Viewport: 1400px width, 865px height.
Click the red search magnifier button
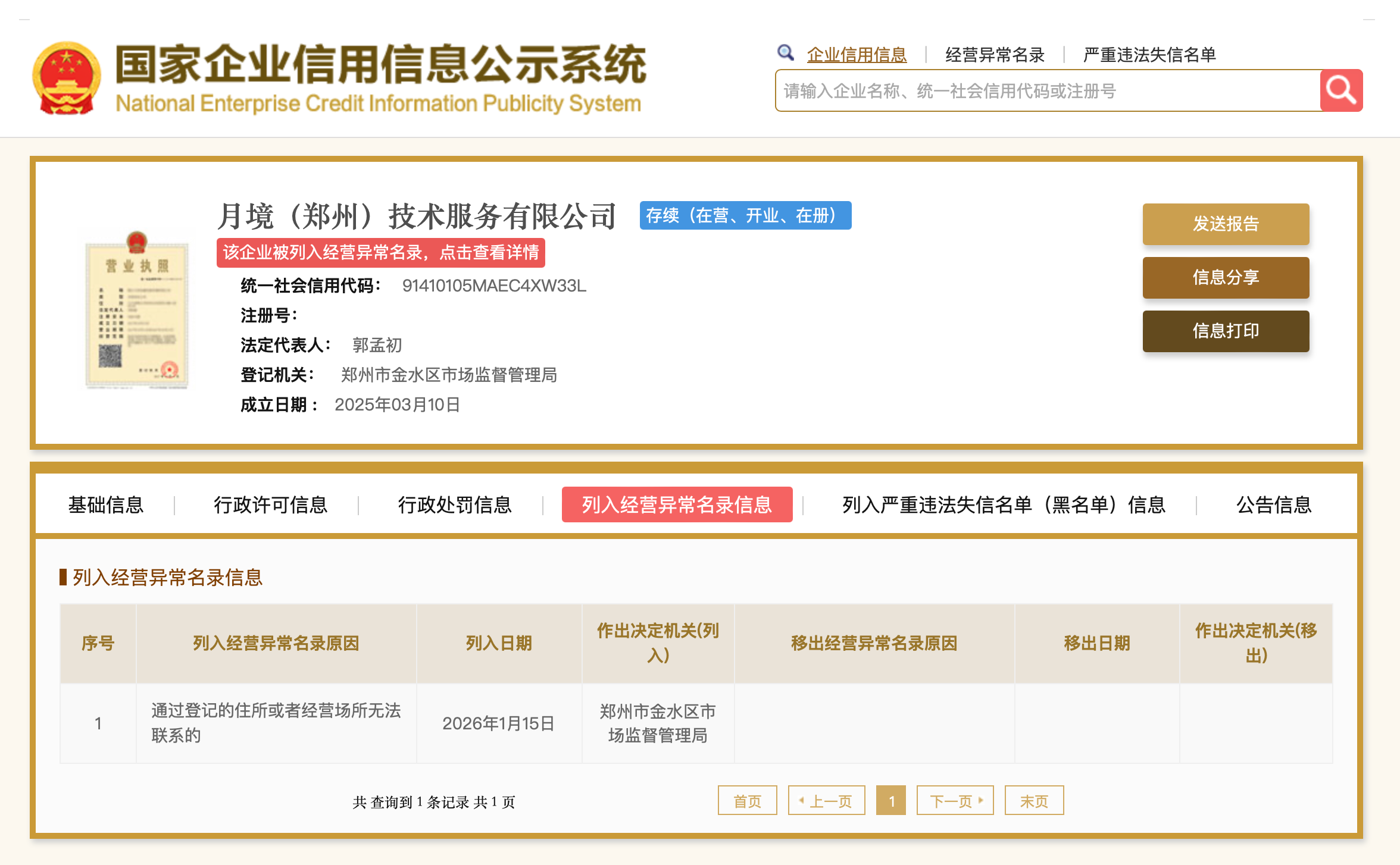point(1340,90)
